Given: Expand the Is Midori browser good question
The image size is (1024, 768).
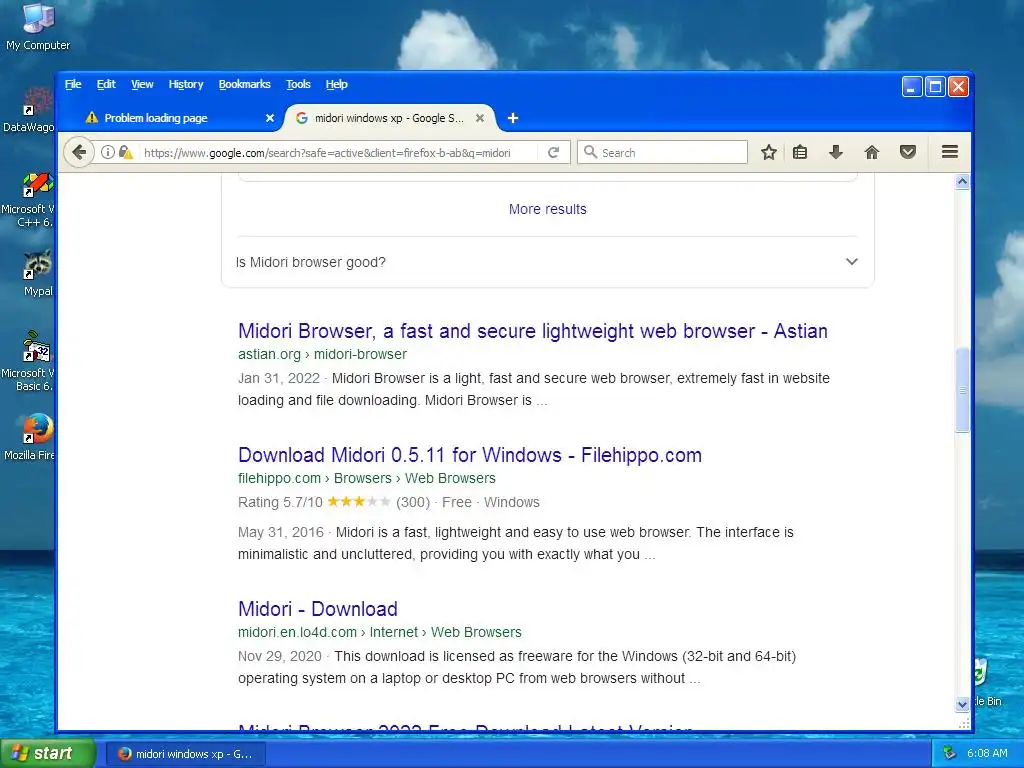Looking at the screenshot, I should pyautogui.click(x=547, y=262).
